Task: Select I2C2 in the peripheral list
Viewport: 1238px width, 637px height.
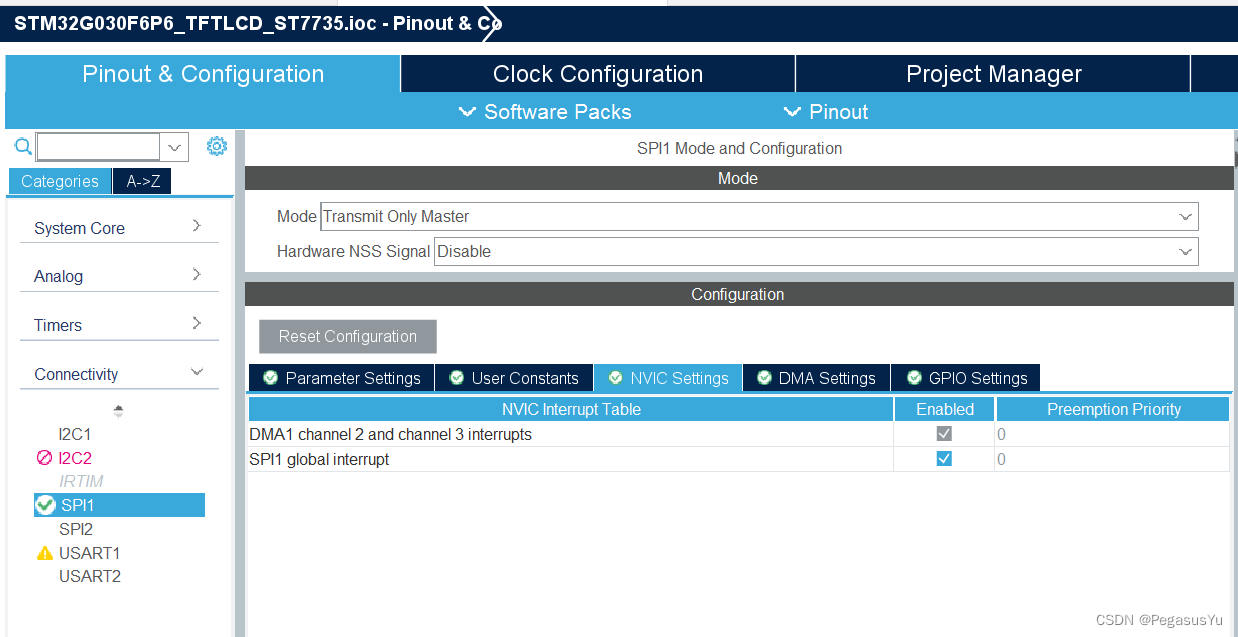Action: (75, 458)
